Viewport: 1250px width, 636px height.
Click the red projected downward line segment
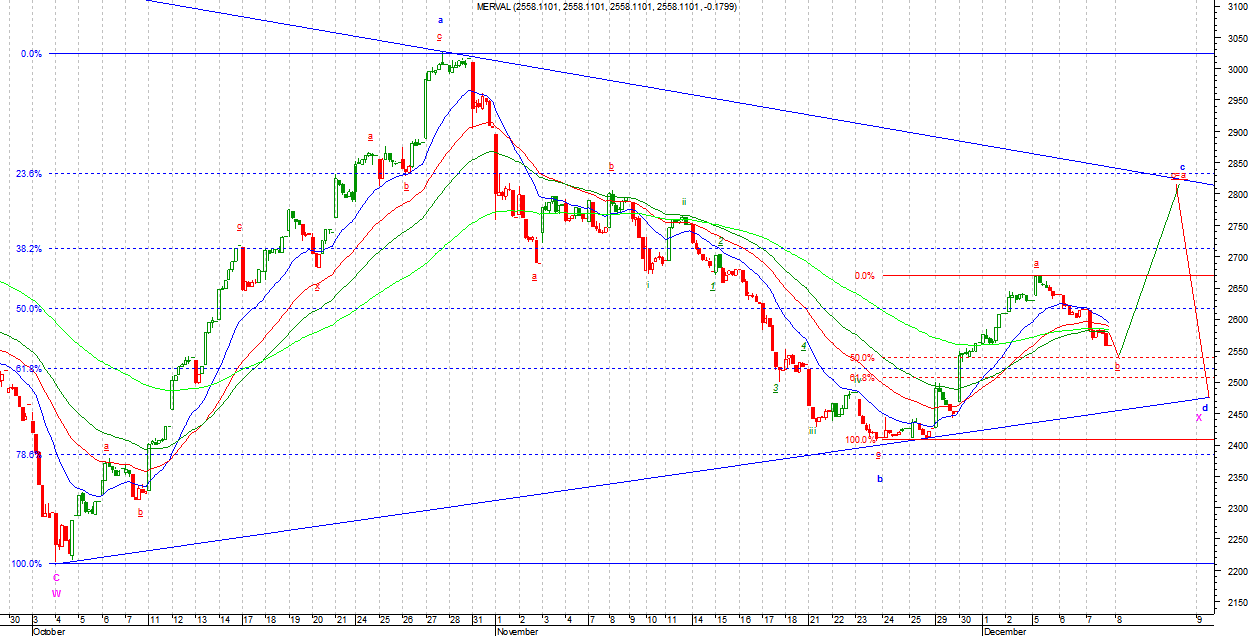tap(1193, 290)
